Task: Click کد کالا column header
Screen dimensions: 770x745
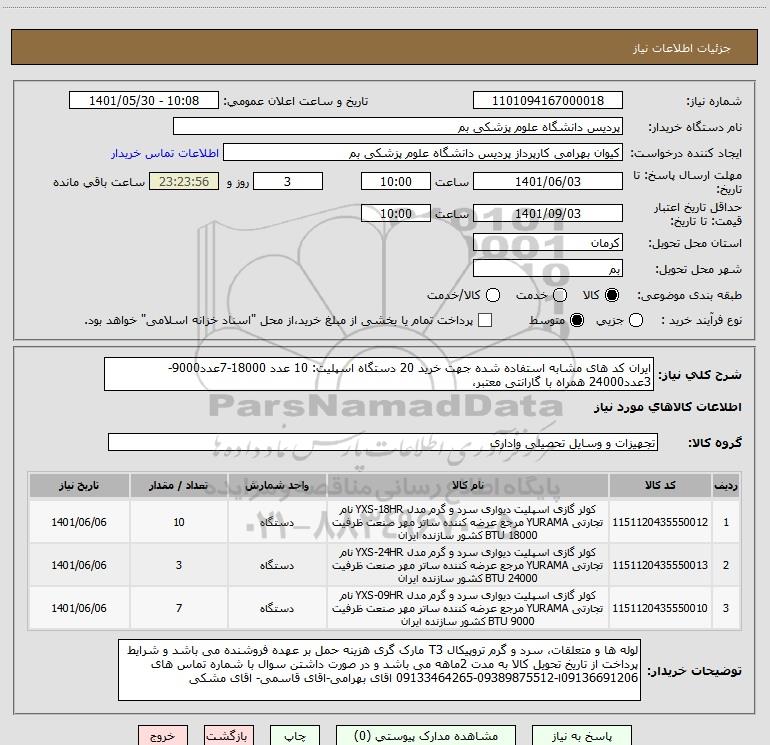Action: [660, 485]
